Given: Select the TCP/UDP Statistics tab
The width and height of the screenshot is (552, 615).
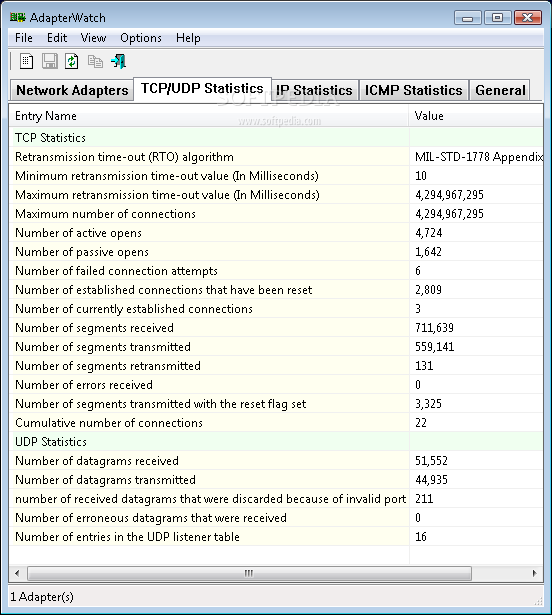Looking at the screenshot, I should click(202, 89).
